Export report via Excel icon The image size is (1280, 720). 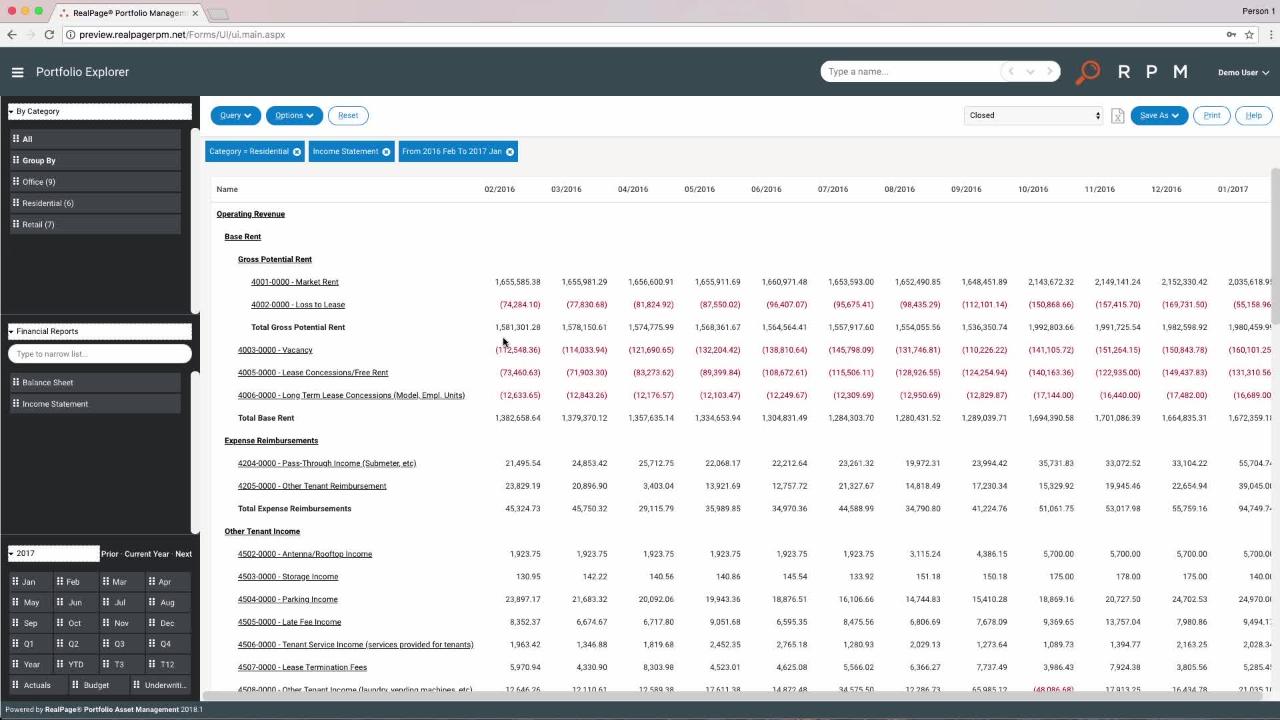click(1117, 116)
